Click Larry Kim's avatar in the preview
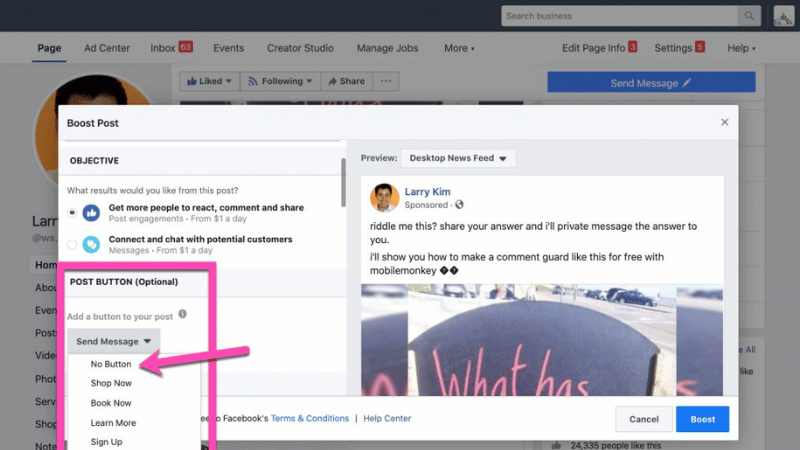800x450 pixels. point(384,197)
